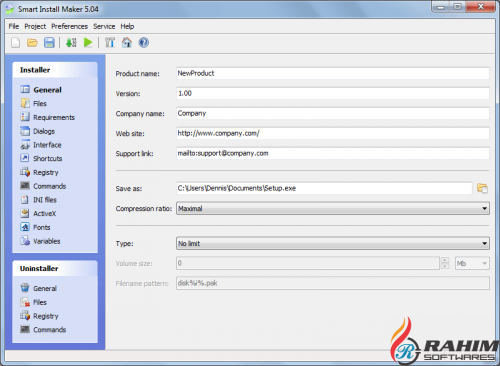Open the Help menu

click(127, 26)
